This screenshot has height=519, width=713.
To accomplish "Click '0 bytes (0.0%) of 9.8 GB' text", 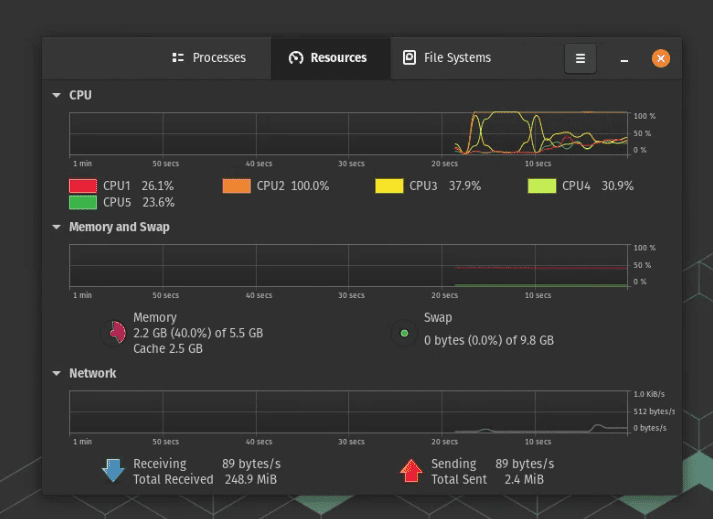I will pos(489,341).
